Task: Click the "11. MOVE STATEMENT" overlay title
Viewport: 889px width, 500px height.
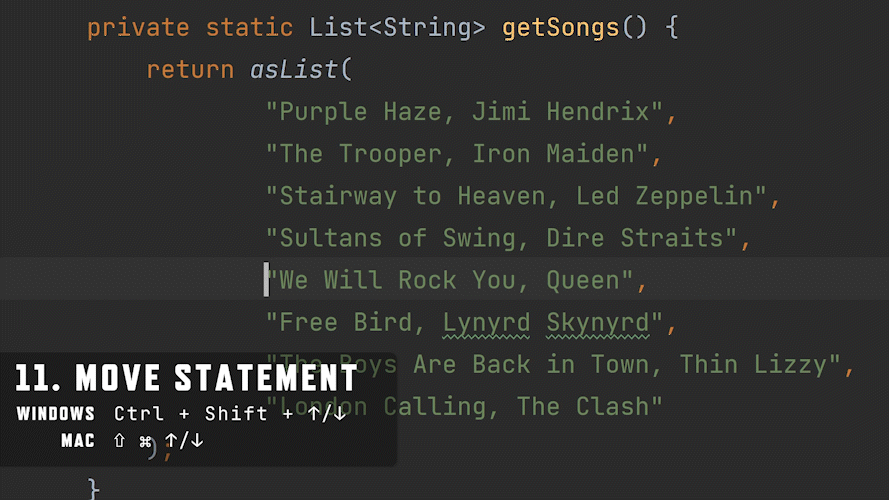Action: pyautogui.click(x=186, y=379)
